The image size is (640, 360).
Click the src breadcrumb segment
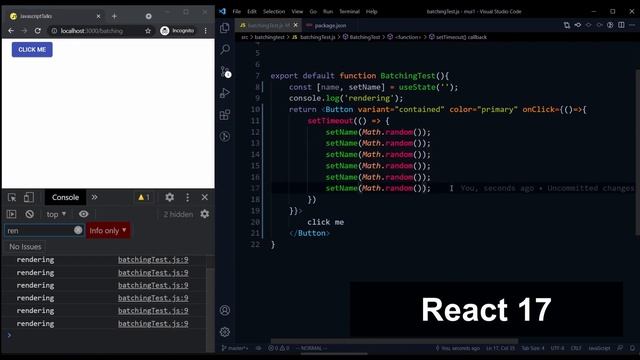[x=244, y=37]
